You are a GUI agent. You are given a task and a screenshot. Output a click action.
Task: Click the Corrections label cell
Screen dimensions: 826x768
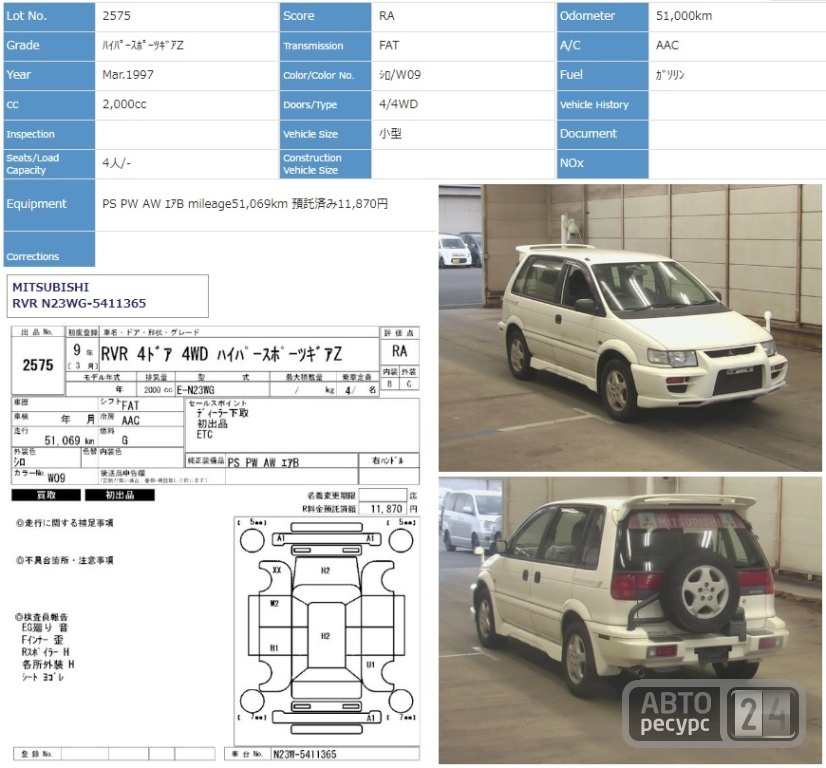point(49,249)
